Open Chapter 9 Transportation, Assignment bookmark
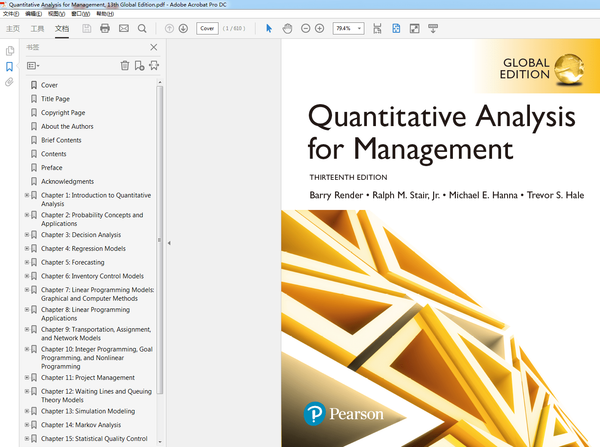The width and height of the screenshot is (600, 447). [96, 334]
